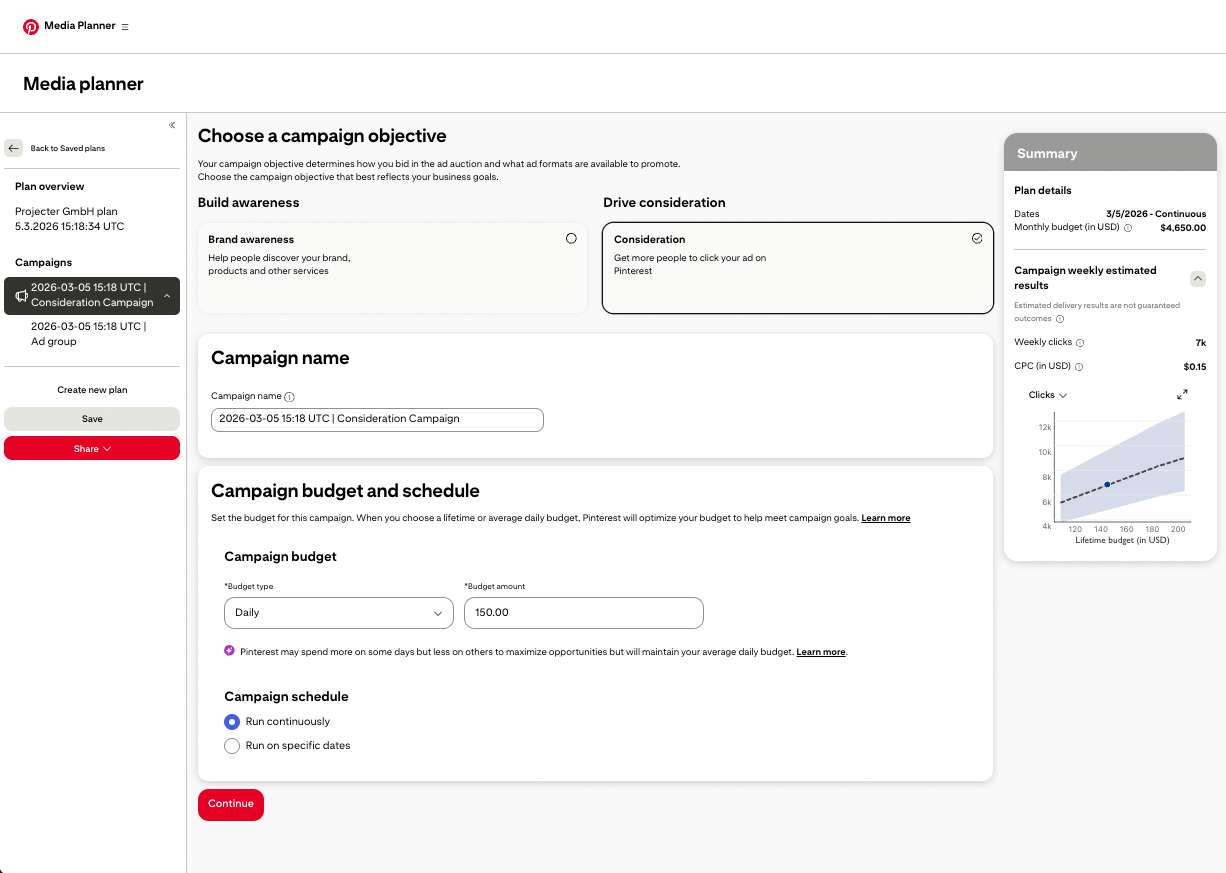
Task: Expand the chart to full size
Action: click(x=1182, y=395)
